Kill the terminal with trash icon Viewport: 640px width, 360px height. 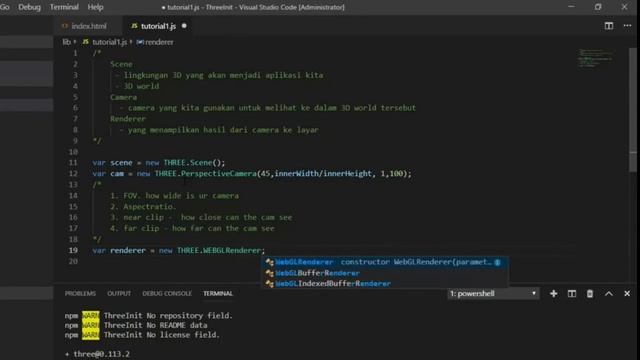590,293
